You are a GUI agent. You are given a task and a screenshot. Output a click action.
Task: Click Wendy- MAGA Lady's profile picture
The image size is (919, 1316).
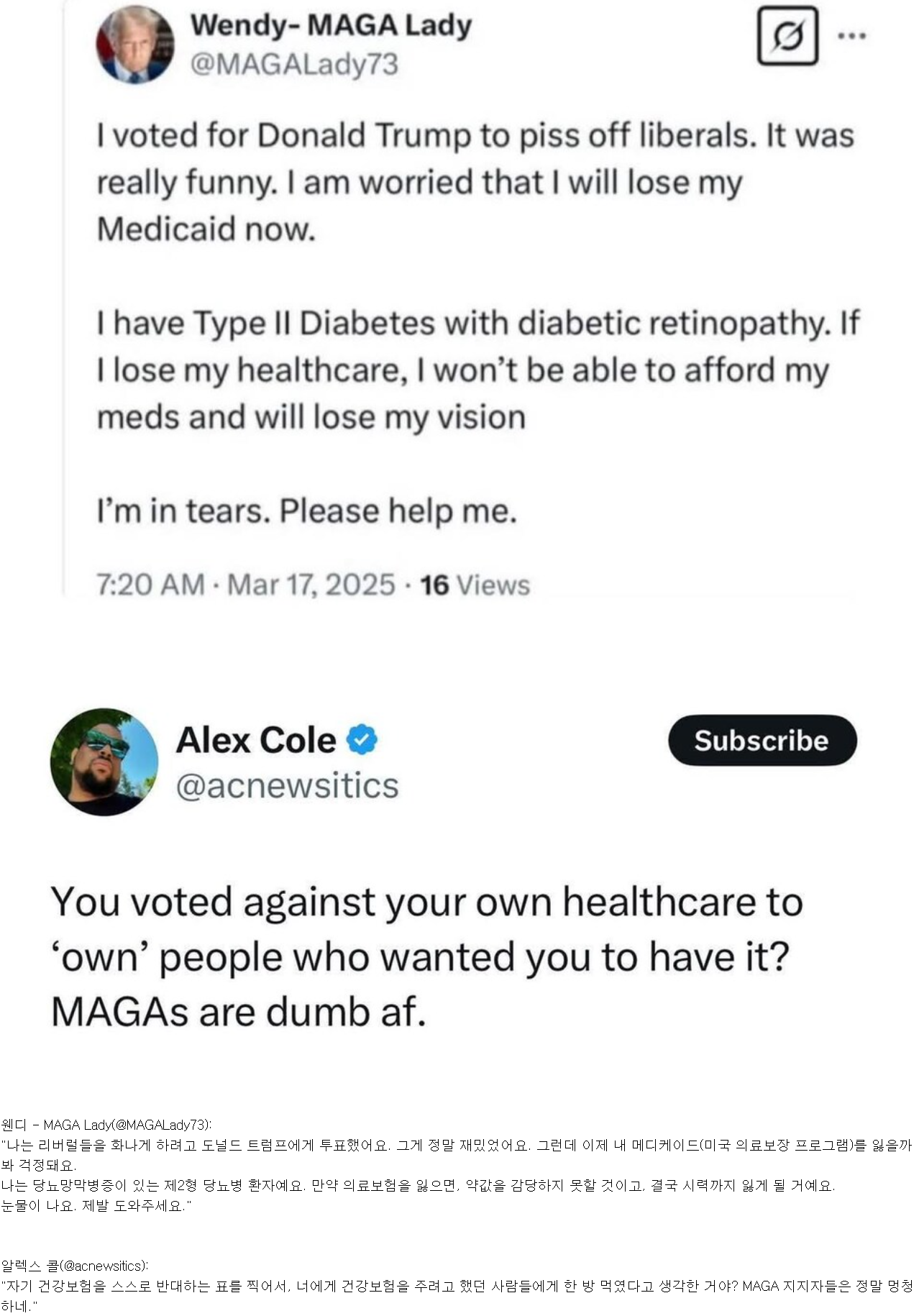pos(135,45)
